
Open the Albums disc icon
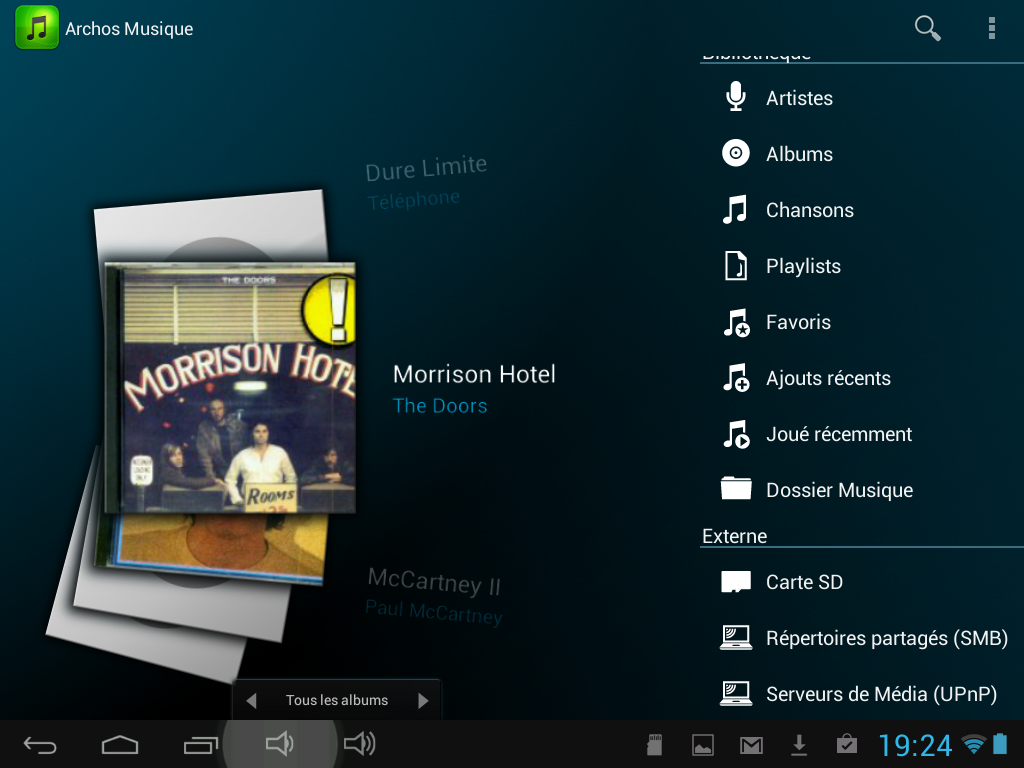(x=736, y=153)
